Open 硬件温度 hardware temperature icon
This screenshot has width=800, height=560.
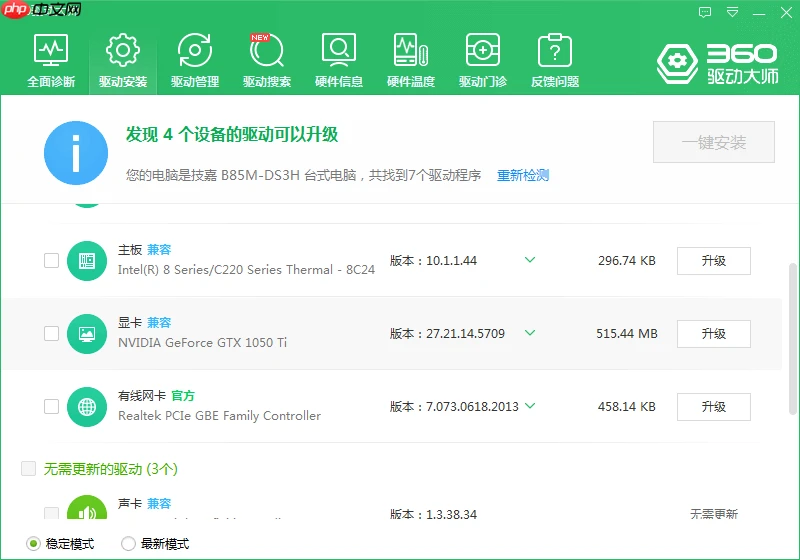[x=411, y=50]
